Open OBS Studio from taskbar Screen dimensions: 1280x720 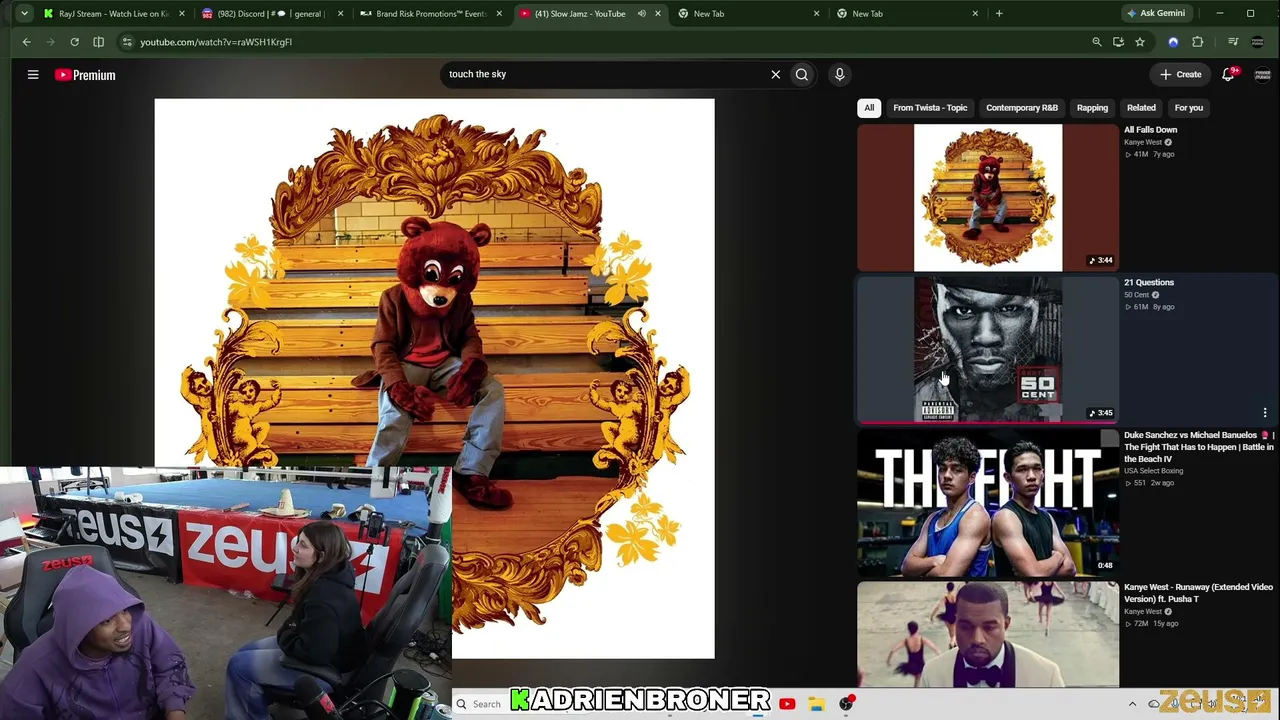coord(847,704)
